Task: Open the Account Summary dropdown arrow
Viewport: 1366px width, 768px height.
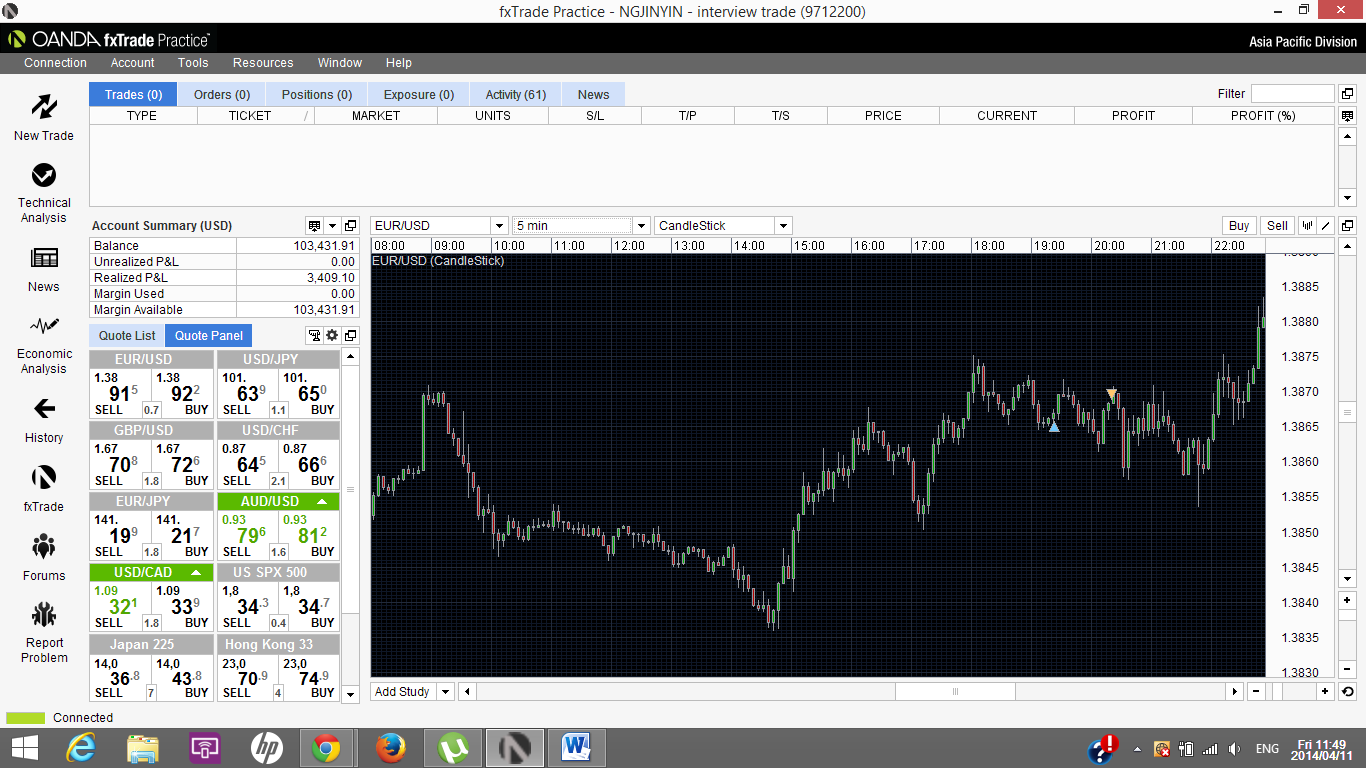Action: [333, 226]
